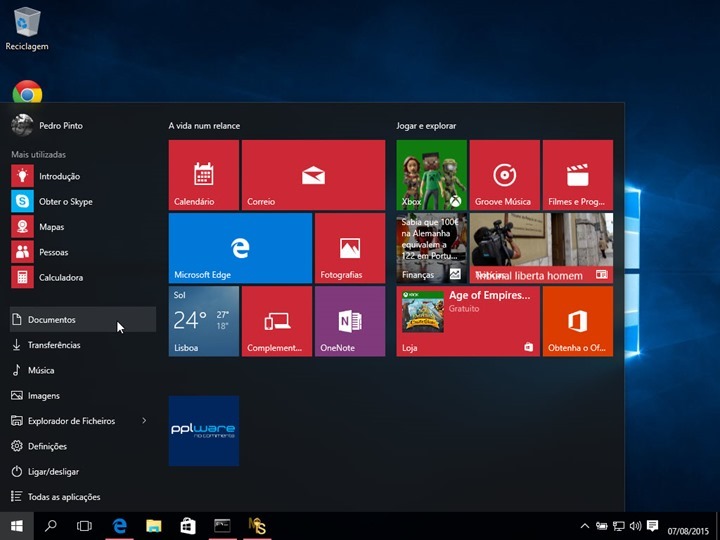Show hidden tray icons arrow
The width and height of the screenshot is (720, 540).
pyautogui.click(x=585, y=526)
